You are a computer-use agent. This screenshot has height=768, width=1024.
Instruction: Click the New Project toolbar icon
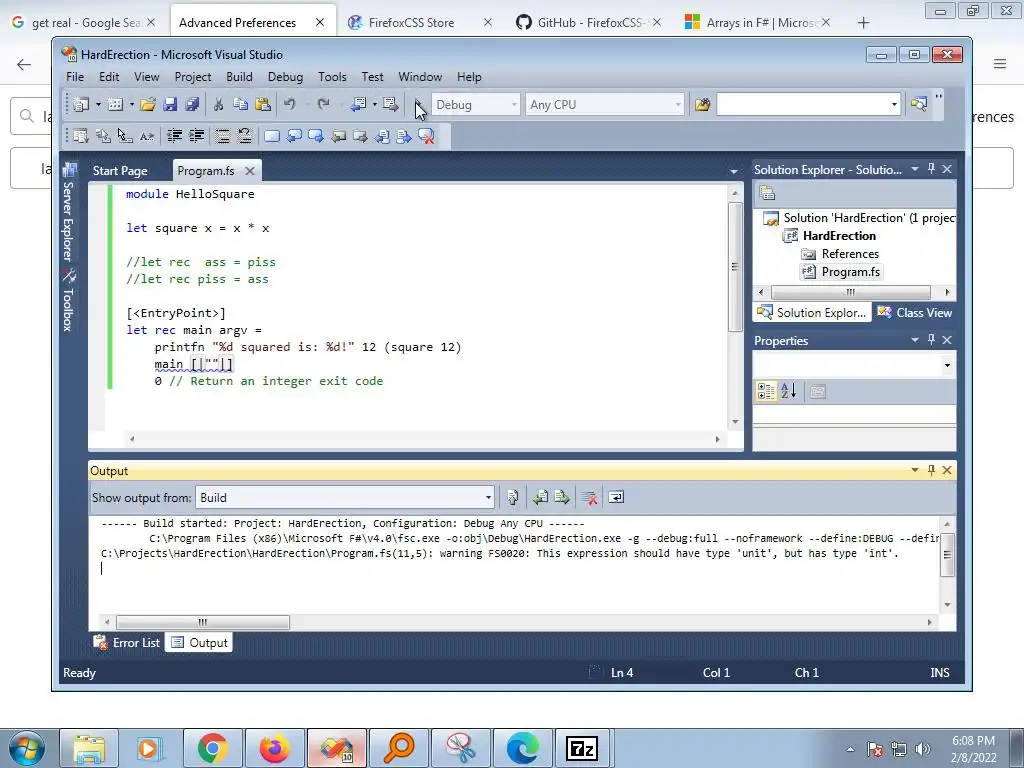pyautogui.click(x=81, y=104)
